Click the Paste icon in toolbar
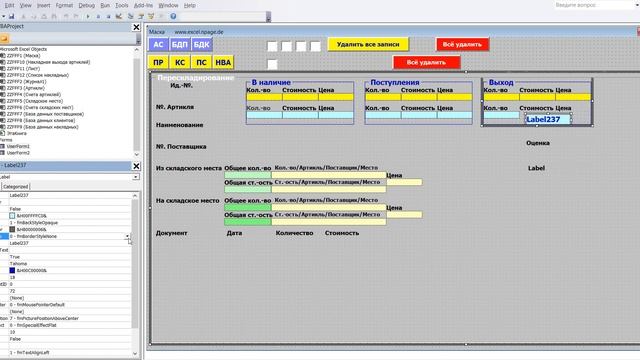Viewport: 640px width, 360px height. (x=44, y=16)
